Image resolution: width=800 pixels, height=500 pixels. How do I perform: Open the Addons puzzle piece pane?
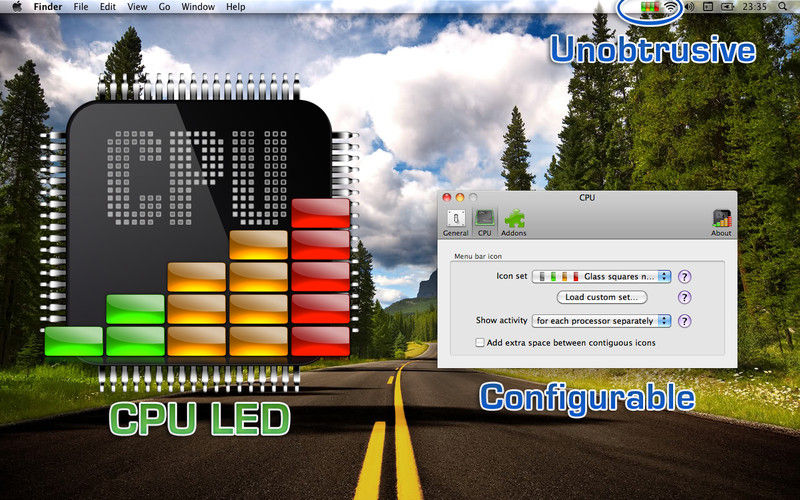pyautogui.click(x=514, y=223)
